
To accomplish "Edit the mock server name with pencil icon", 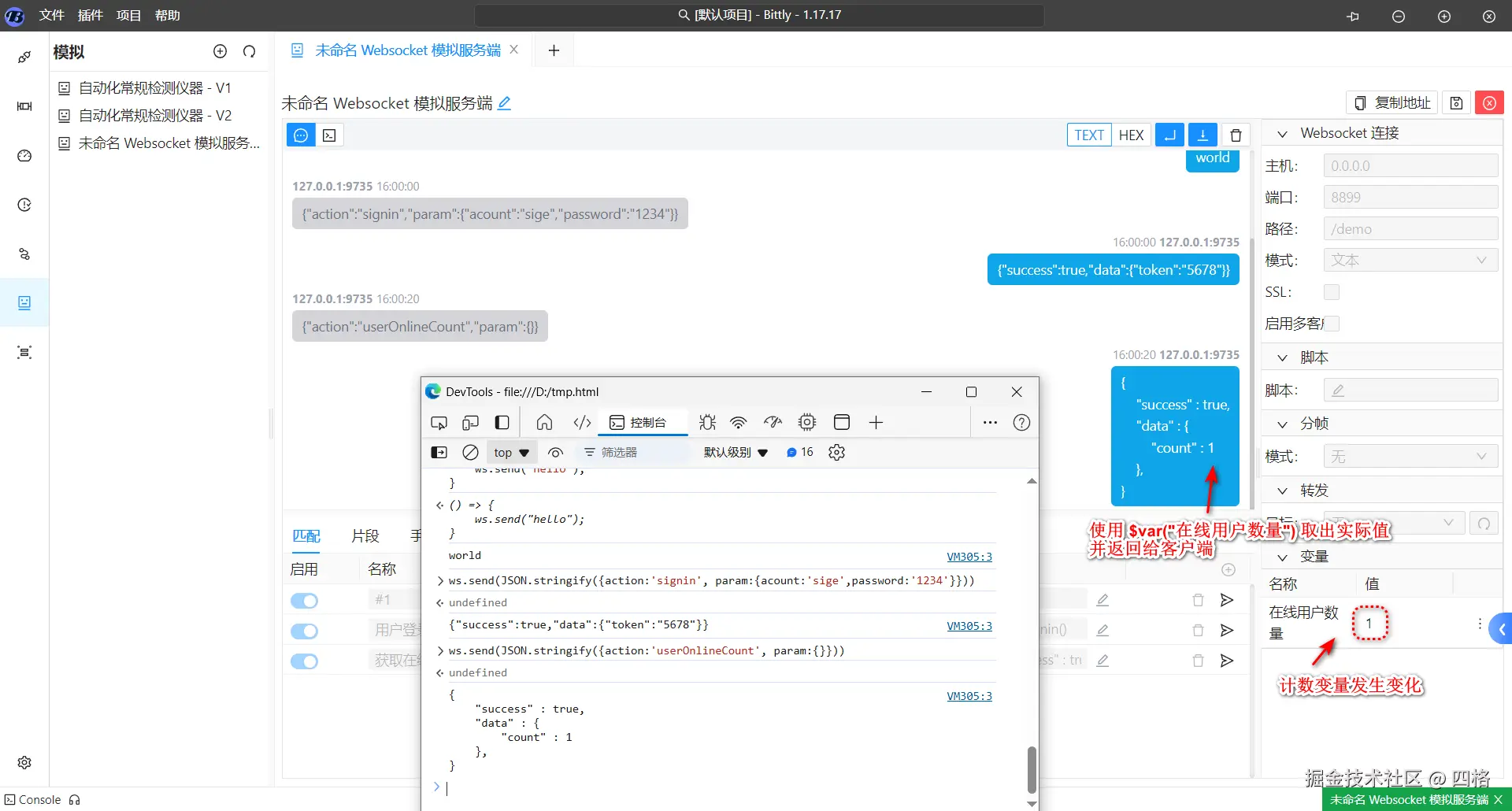I will tap(505, 103).
